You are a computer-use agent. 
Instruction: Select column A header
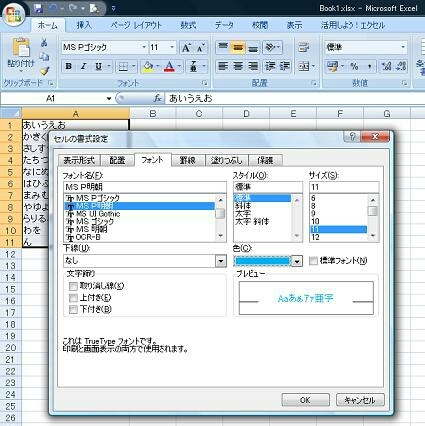pos(76,114)
